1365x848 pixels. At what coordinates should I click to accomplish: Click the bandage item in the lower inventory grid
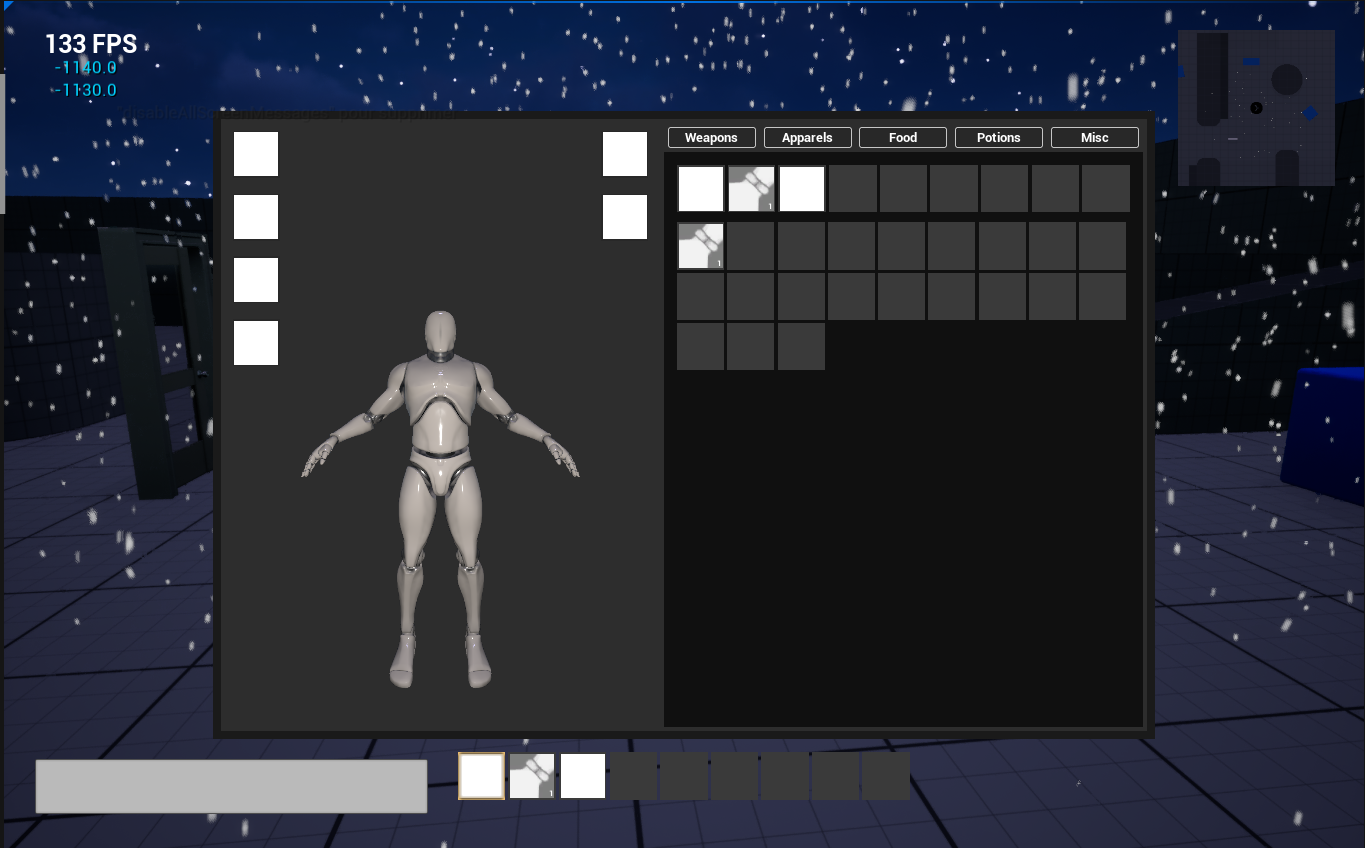[x=701, y=246]
